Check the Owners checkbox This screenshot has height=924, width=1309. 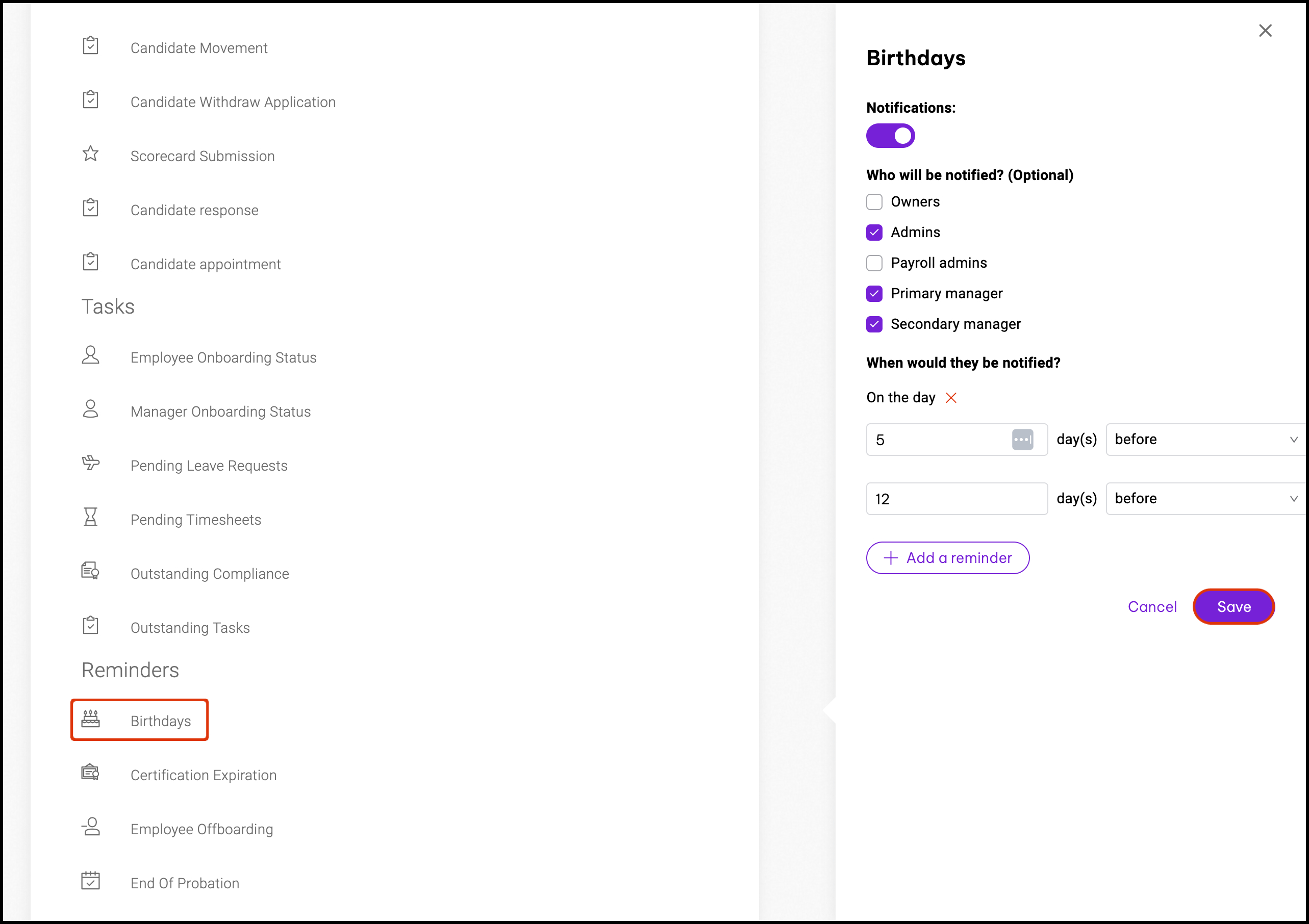[874, 202]
